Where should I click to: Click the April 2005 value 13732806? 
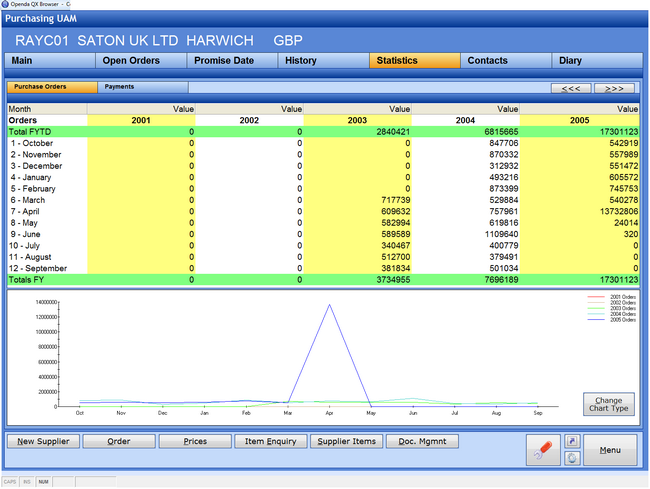(619, 211)
